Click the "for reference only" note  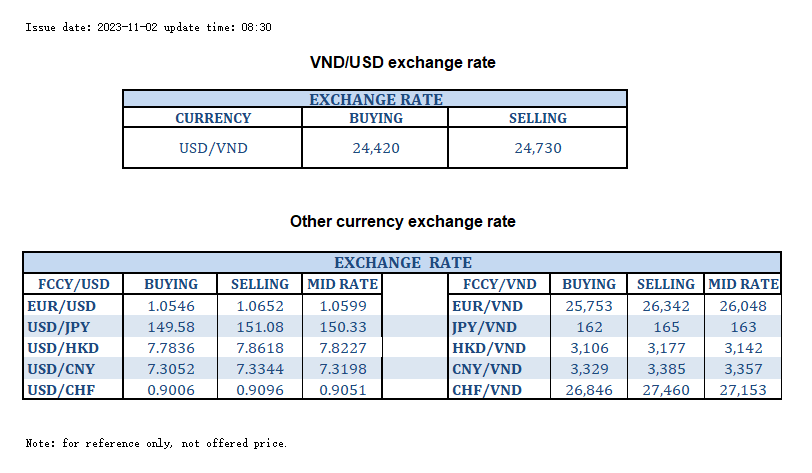pyautogui.click(x=157, y=442)
